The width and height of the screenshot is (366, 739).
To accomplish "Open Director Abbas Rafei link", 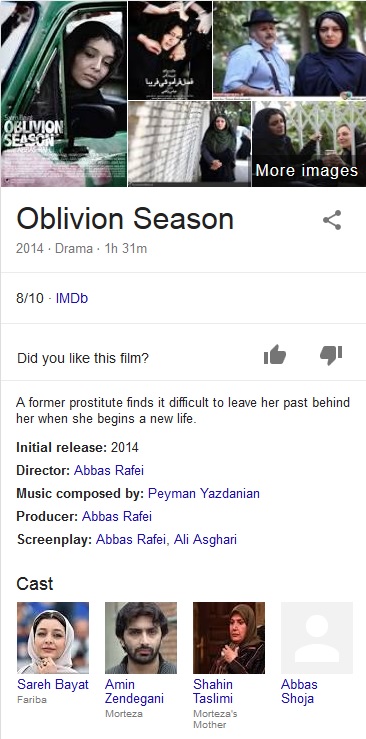I will pyautogui.click(x=109, y=470).
